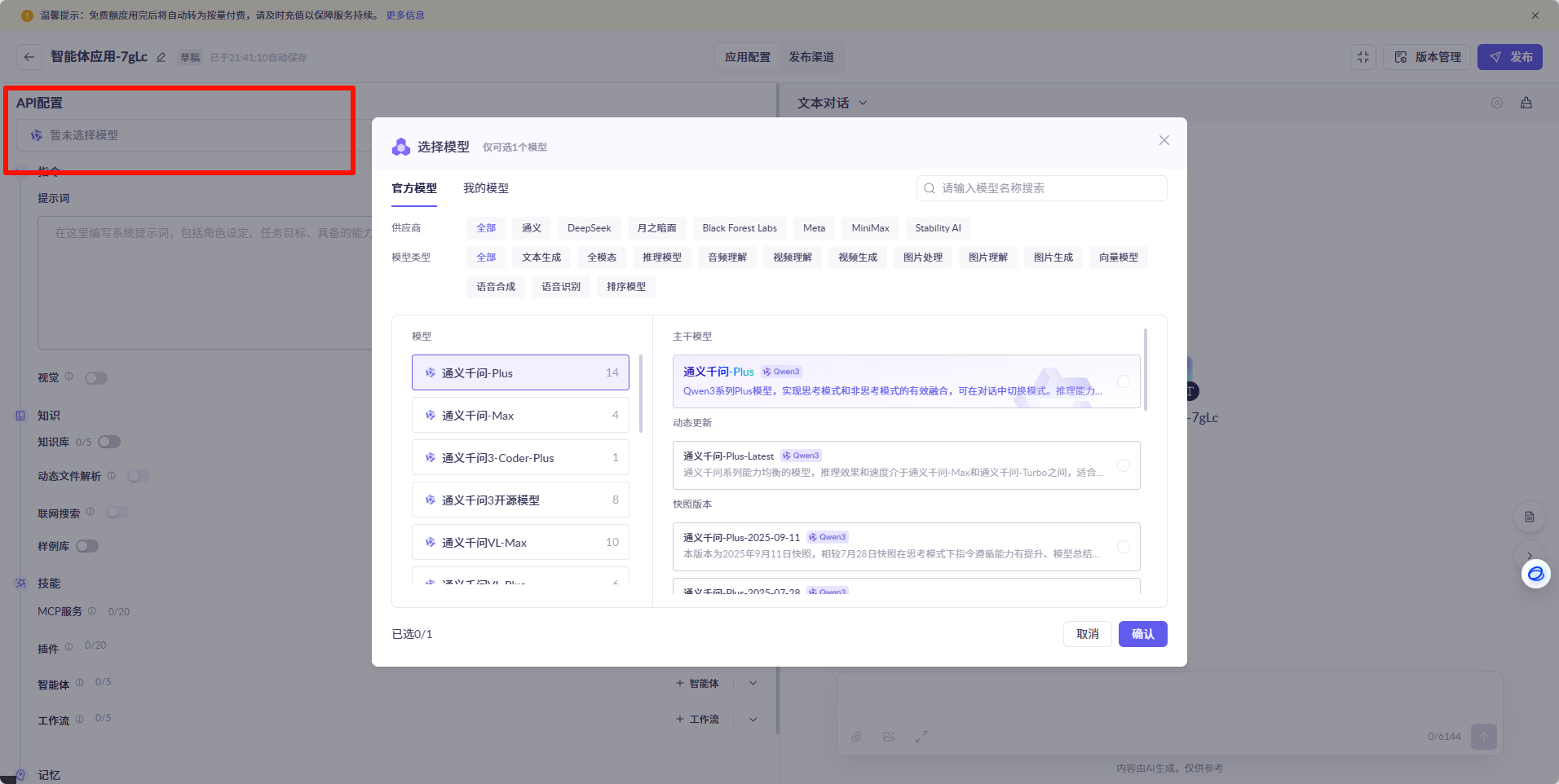Viewport: 1559px width, 784px height.
Task: Switch to the 官方模型 tab
Action: tap(414, 188)
